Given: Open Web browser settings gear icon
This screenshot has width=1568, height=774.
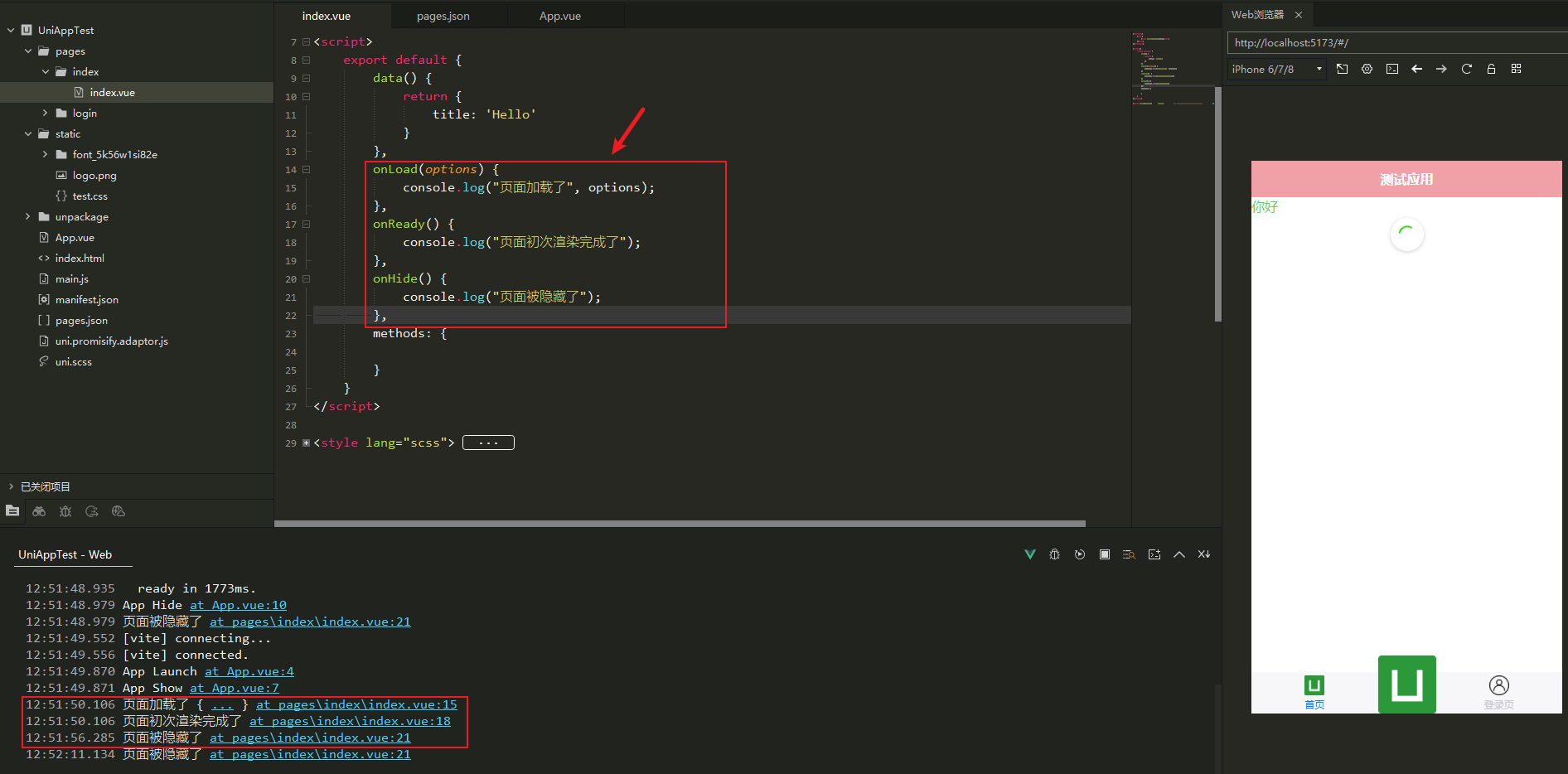Looking at the screenshot, I should tap(1367, 69).
